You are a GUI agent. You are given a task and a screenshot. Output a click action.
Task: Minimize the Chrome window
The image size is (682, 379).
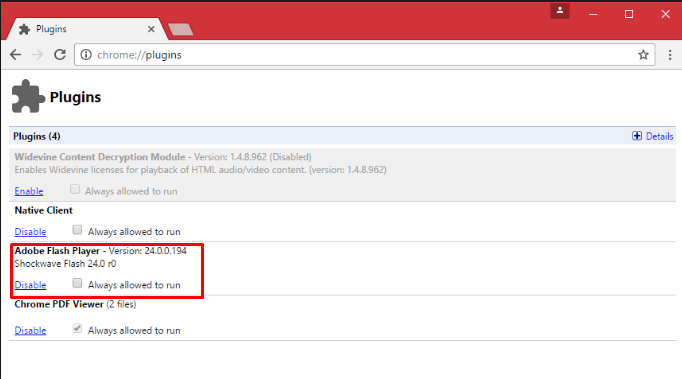tap(593, 14)
